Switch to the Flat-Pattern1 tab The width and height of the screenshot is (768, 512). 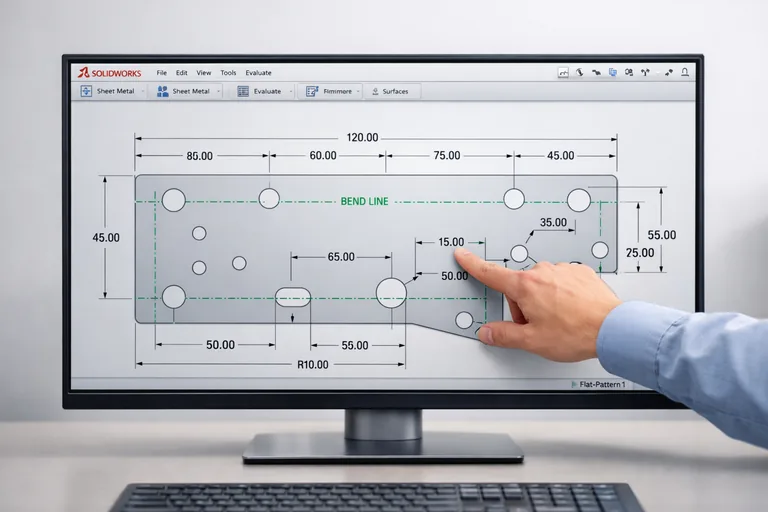pos(602,384)
